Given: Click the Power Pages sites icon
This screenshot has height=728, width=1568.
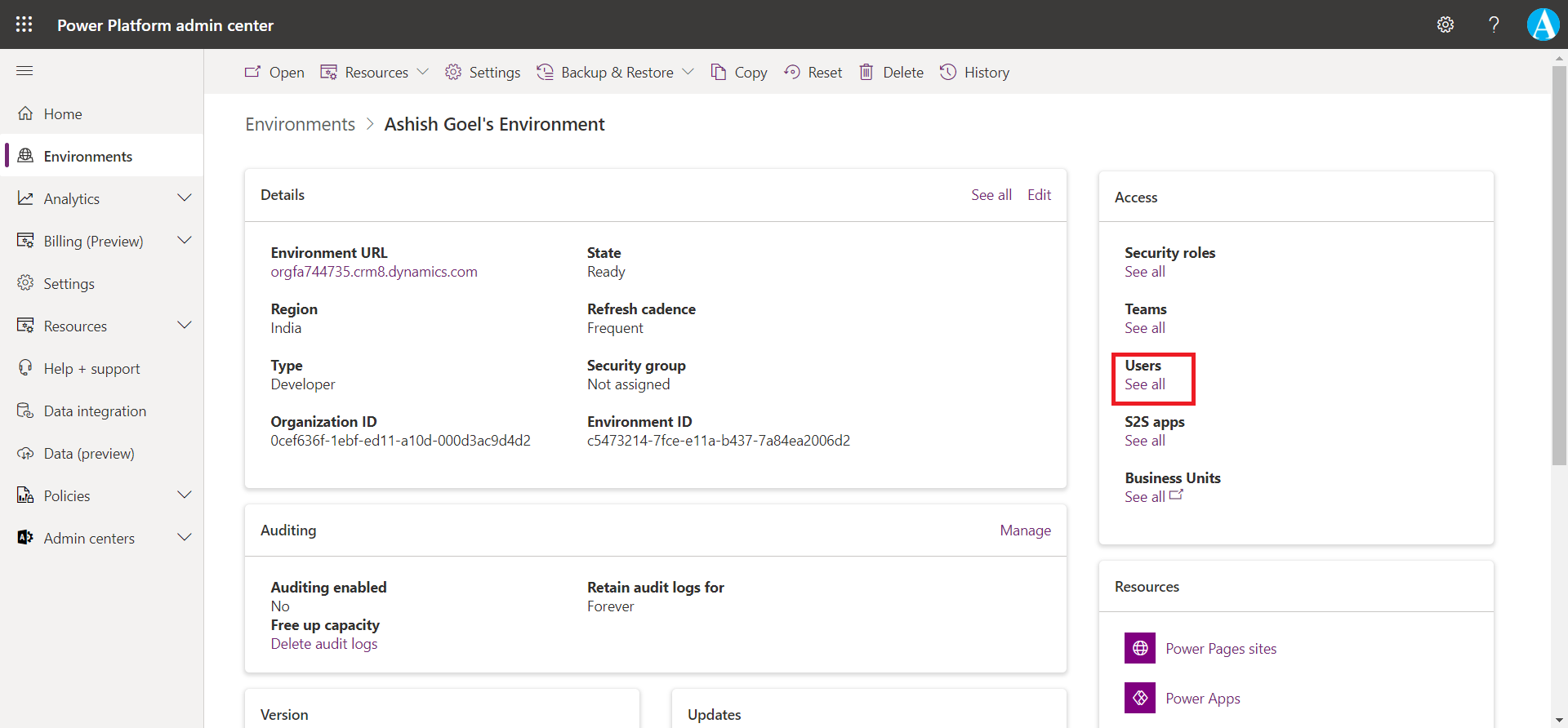Looking at the screenshot, I should pos(1139,648).
